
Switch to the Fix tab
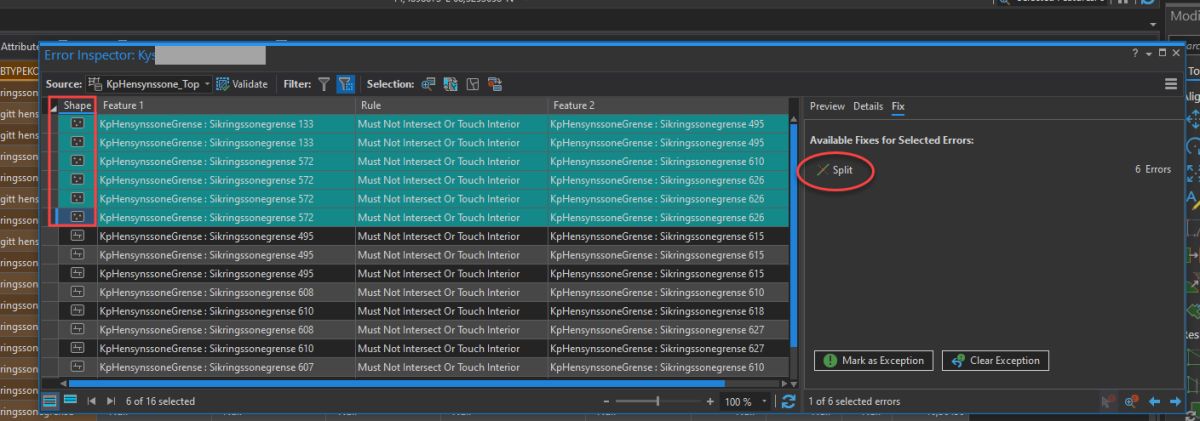[x=898, y=106]
